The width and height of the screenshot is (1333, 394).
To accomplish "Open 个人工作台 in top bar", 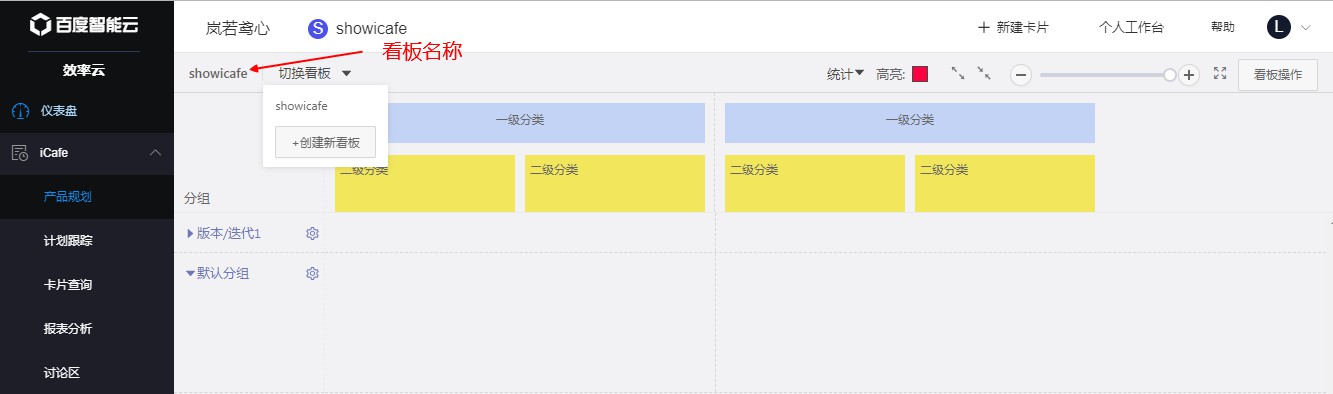I will pos(1131,28).
